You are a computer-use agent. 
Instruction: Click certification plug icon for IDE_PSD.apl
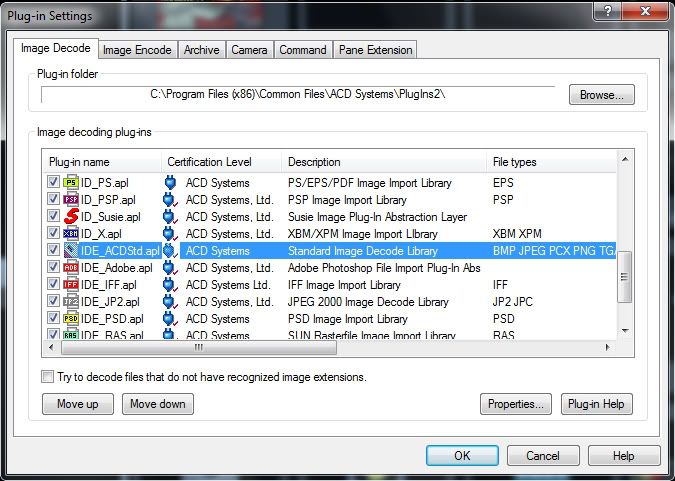[170, 319]
